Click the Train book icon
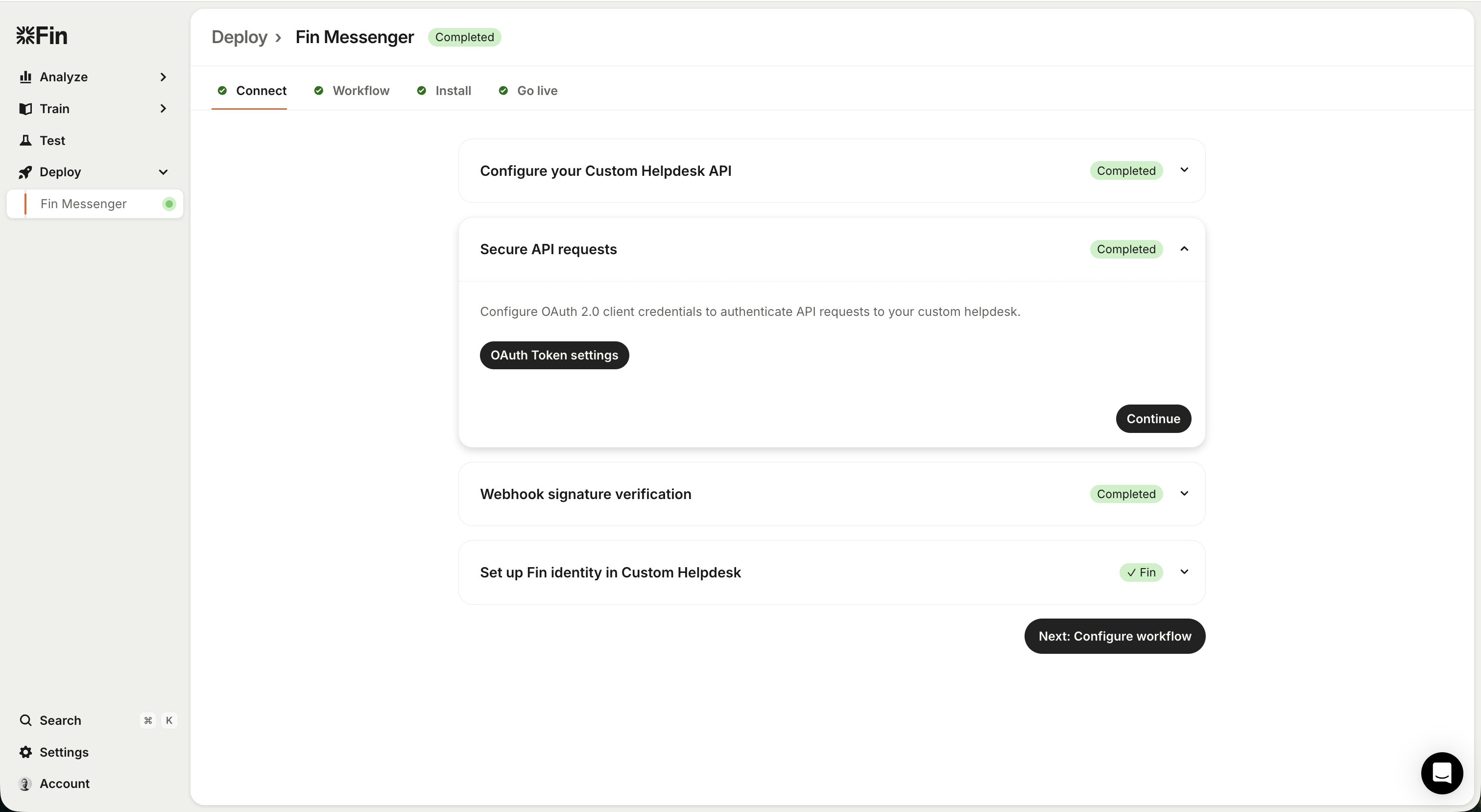The height and width of the screenshot is (812, 1481). [x=25, y=109]
